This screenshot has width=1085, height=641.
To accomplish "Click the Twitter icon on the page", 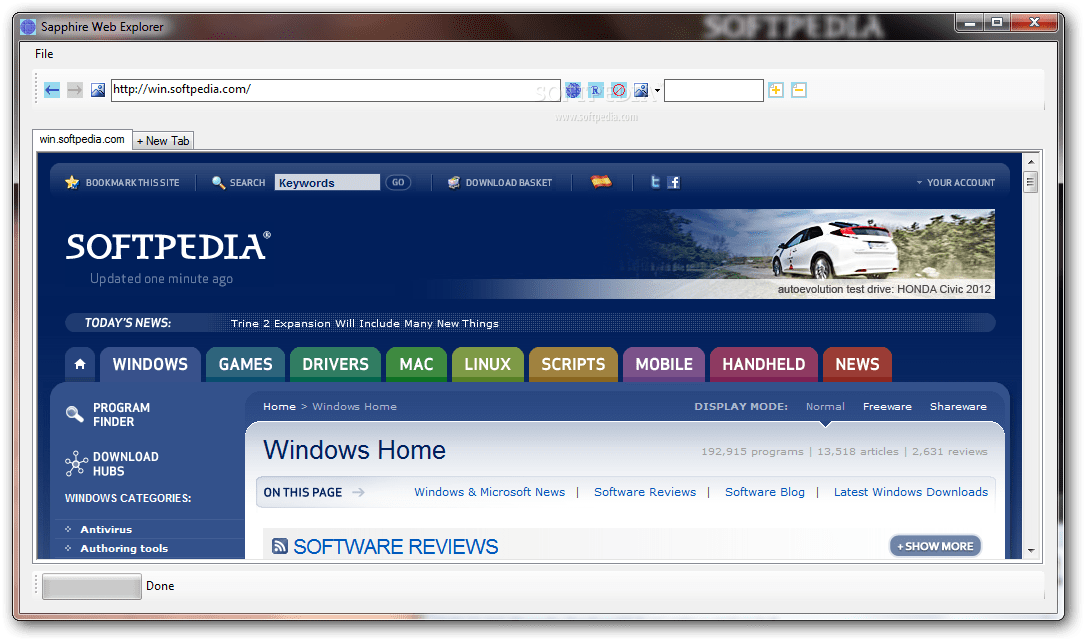I will 655,182.
